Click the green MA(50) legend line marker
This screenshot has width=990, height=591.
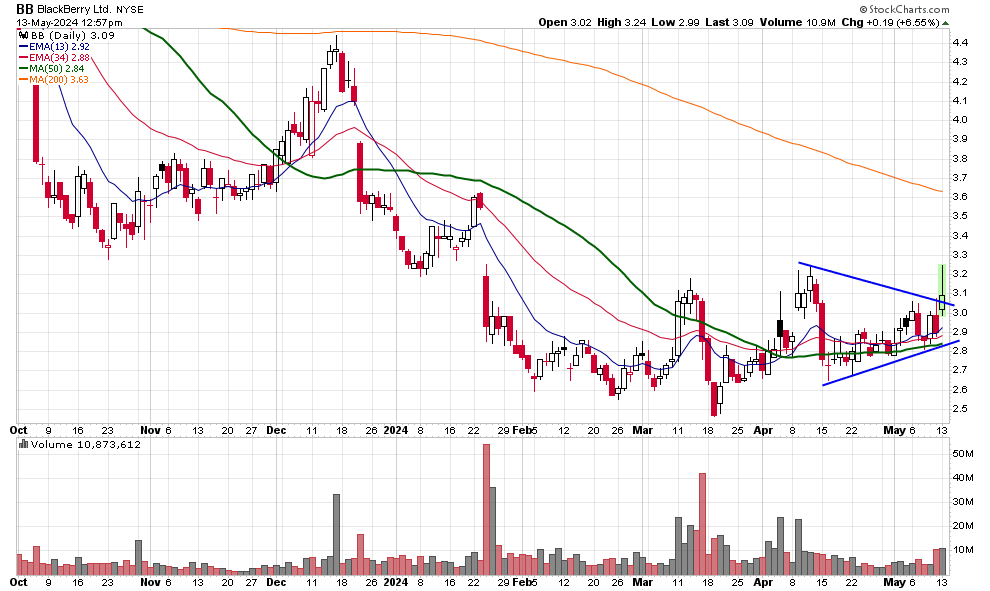tap(23, 68)
